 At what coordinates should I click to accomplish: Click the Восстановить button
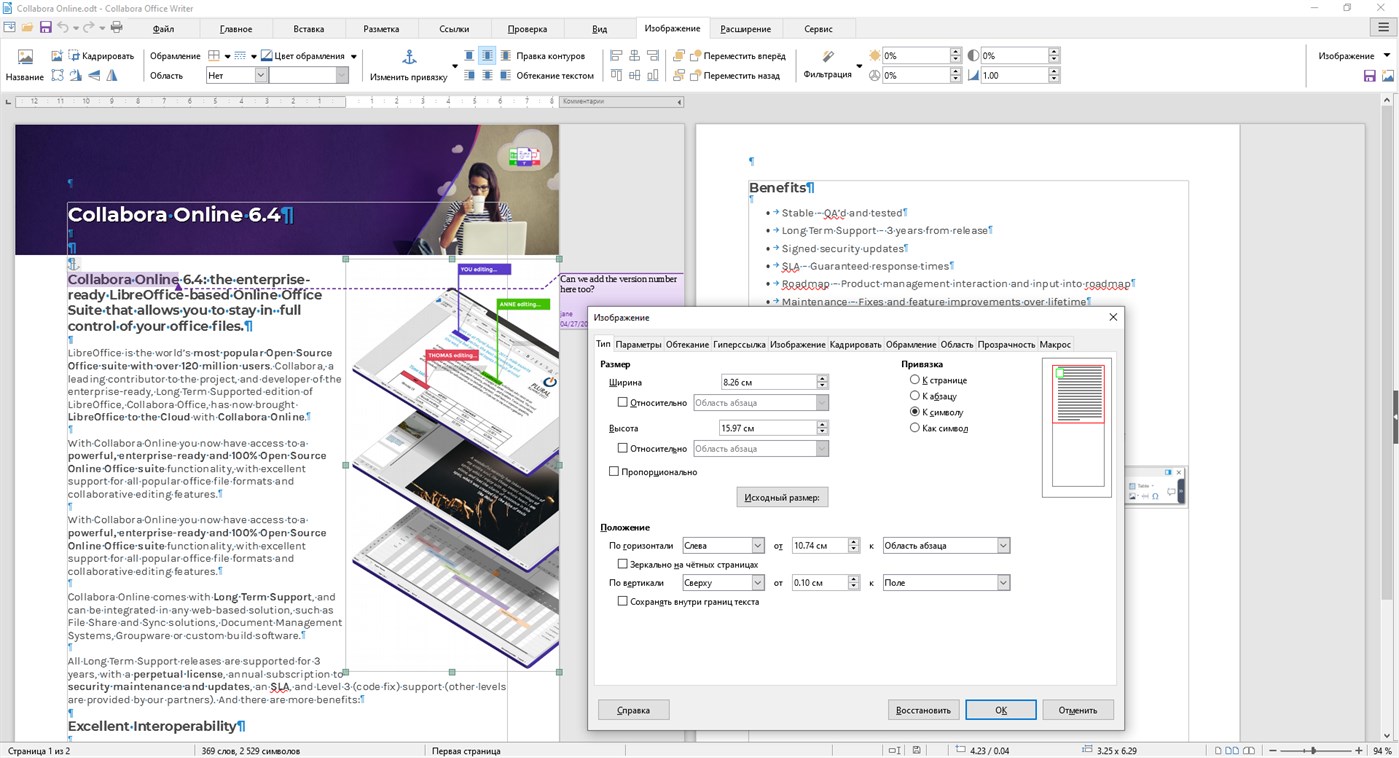point(923,710)
